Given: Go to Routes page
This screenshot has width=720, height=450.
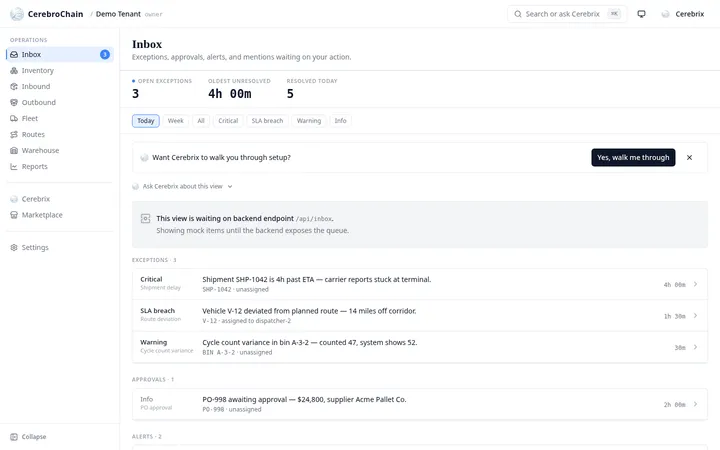Looking at the screenshot, I should point(60,135).
